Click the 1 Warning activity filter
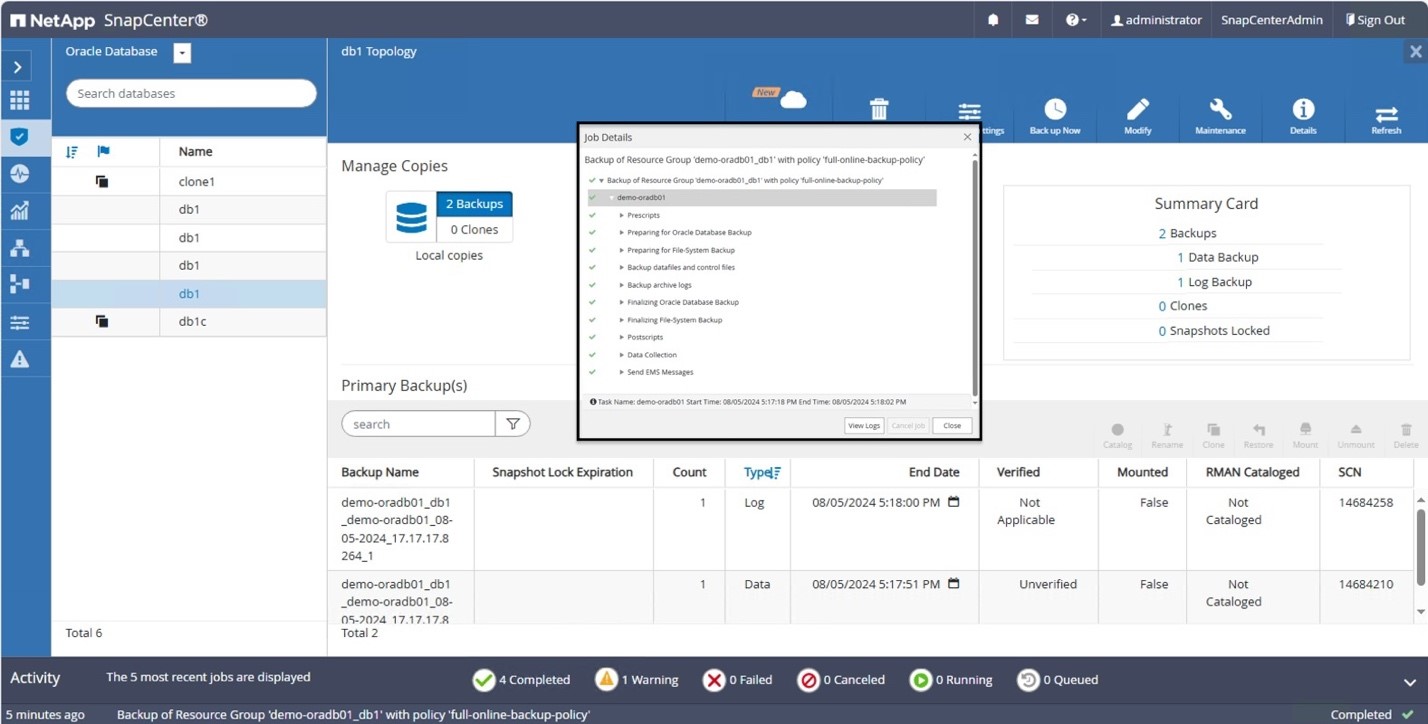 [x=636, y=680]
